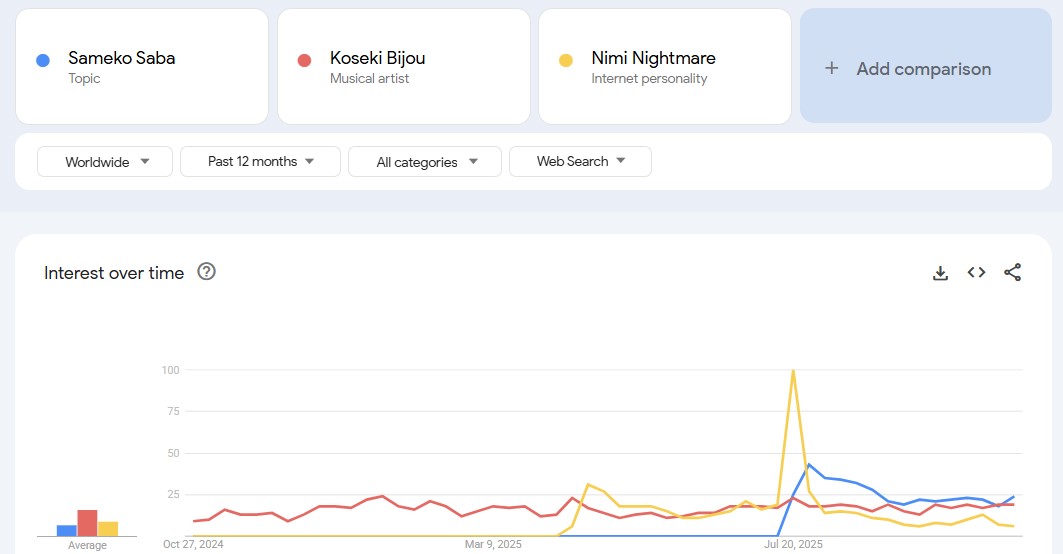The height and width of the screenshot is (554, 1063).
Task: Download the Interest over time data
Action: 940,273
